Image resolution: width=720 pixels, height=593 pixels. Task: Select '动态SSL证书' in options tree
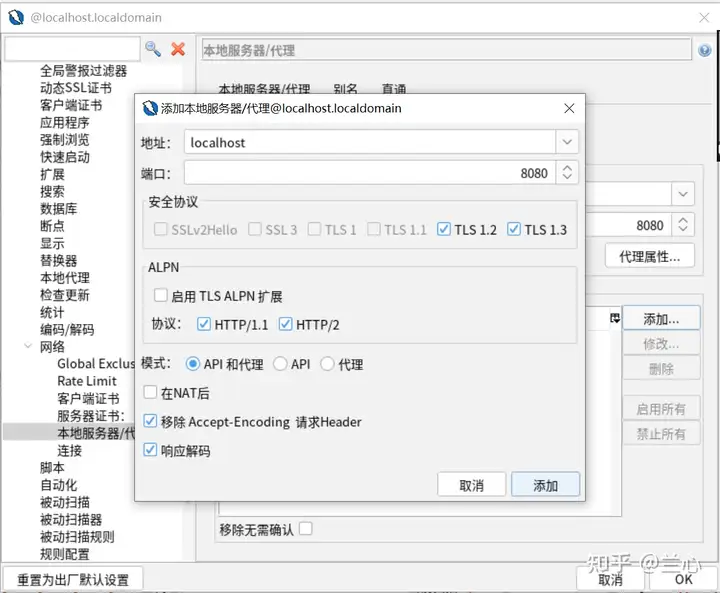(x=76, y=88)
